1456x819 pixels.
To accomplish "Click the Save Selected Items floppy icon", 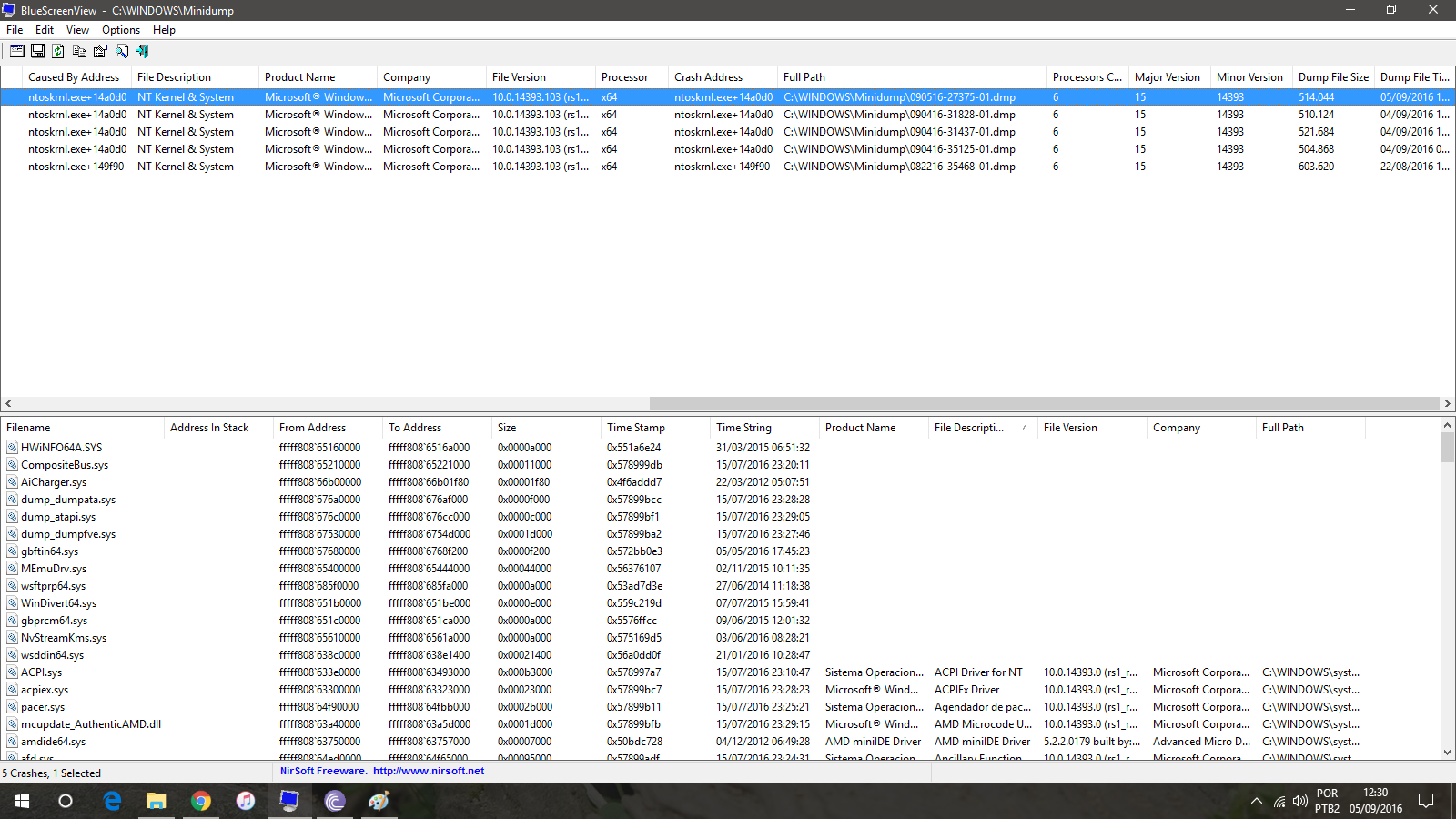I will 38,51.
